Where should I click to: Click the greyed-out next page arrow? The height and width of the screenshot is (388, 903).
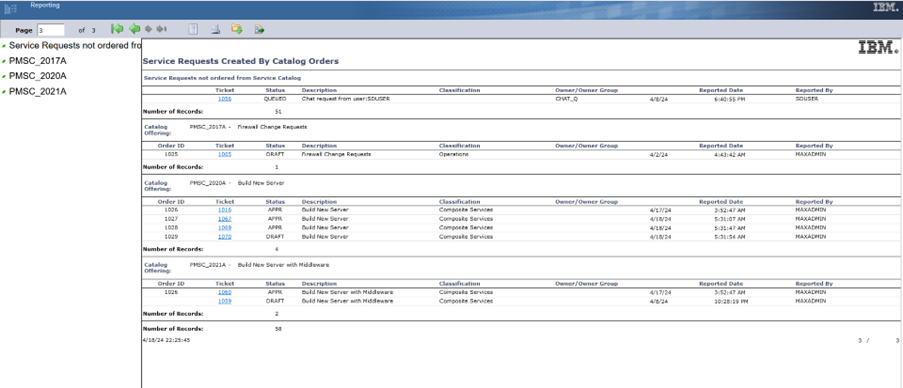pos(149,29)
